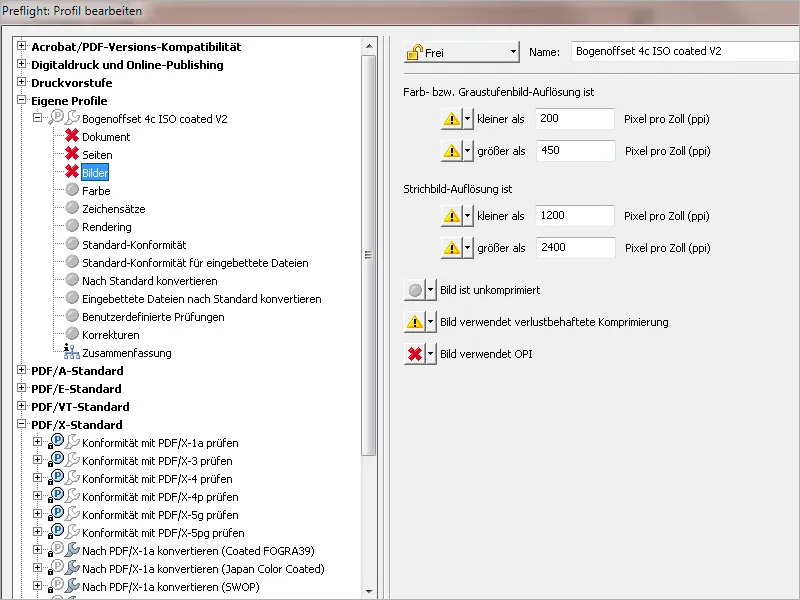Click the wrench icon beside Bogenoffset 4c ISO coated V2
Screen dimensions: 800x600
(x=70, y=117)
